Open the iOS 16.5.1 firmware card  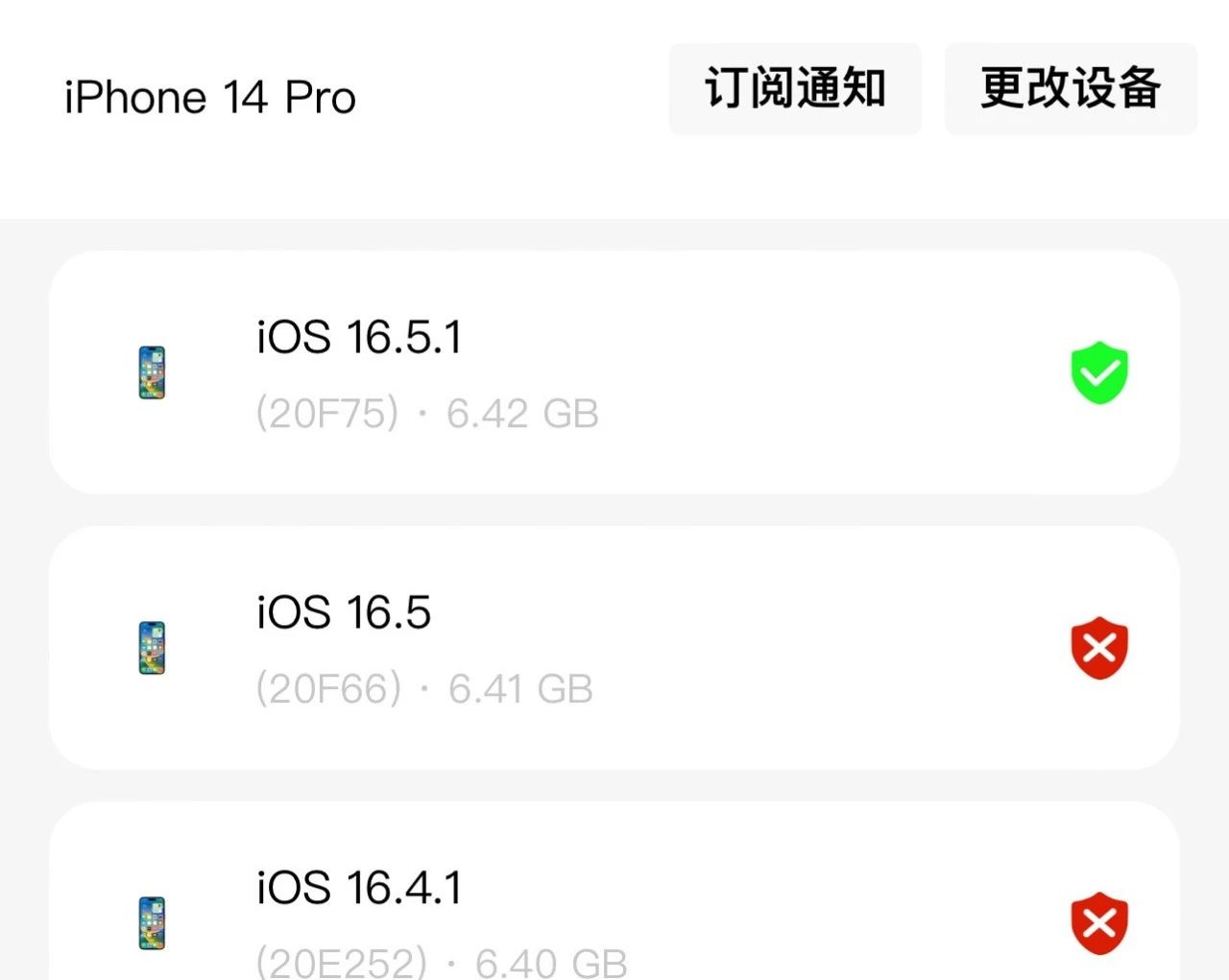[x=614, y=372]
